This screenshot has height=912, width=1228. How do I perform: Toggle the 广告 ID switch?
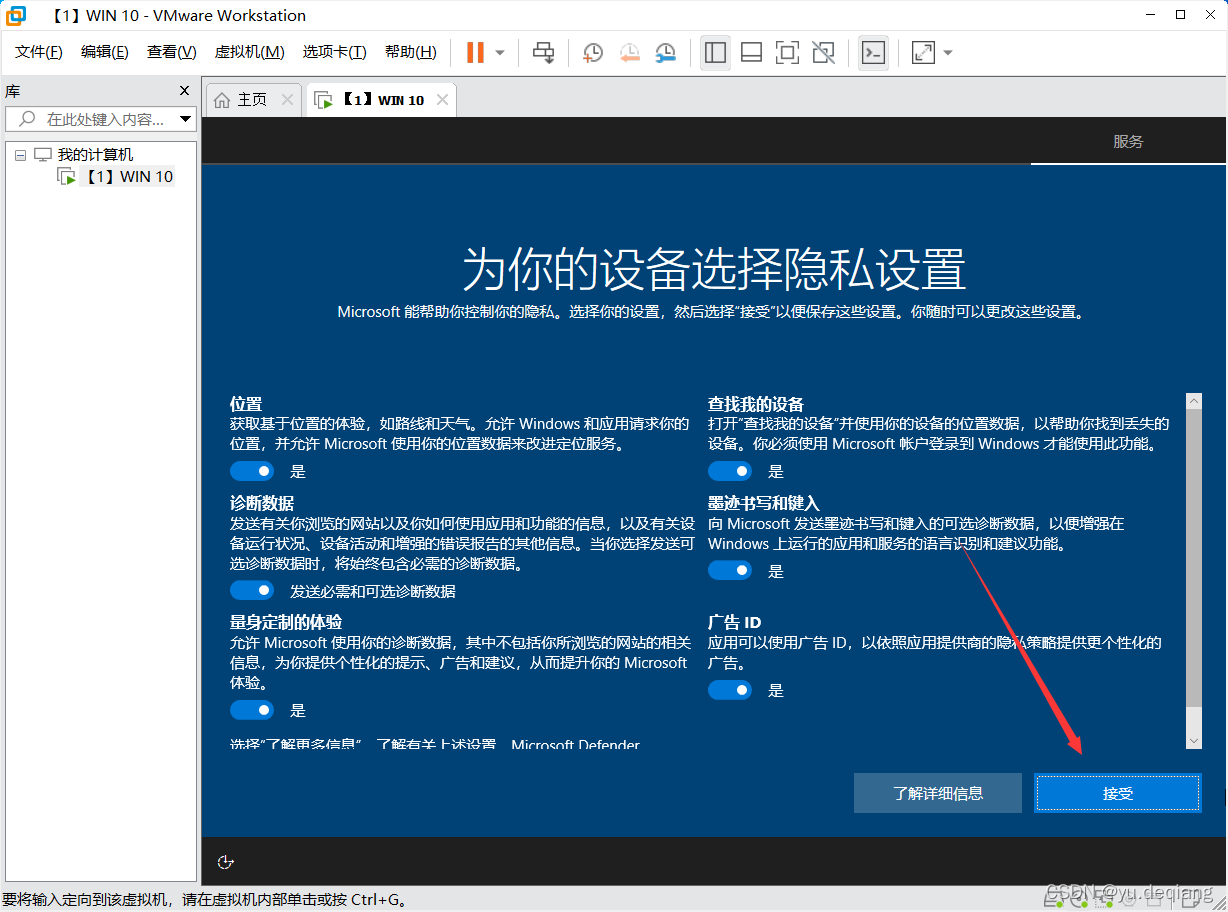730,690
